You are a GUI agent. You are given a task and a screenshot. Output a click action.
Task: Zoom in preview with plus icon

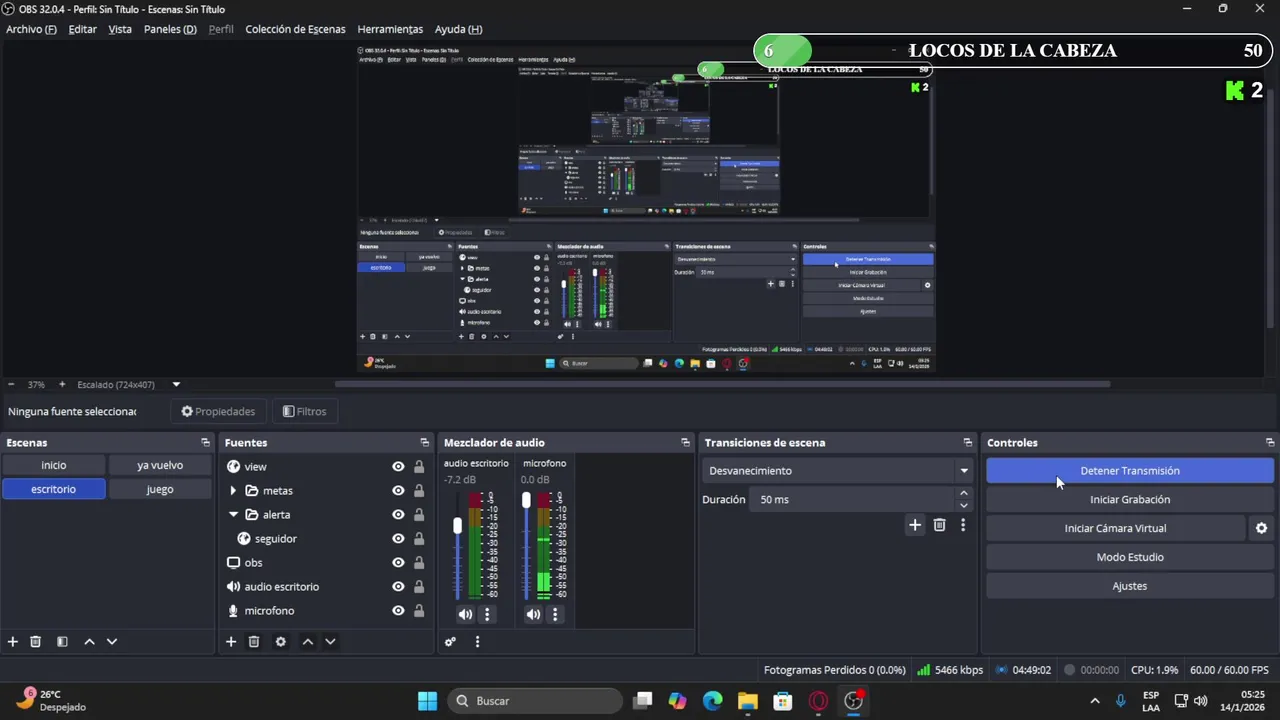point(62,384)
